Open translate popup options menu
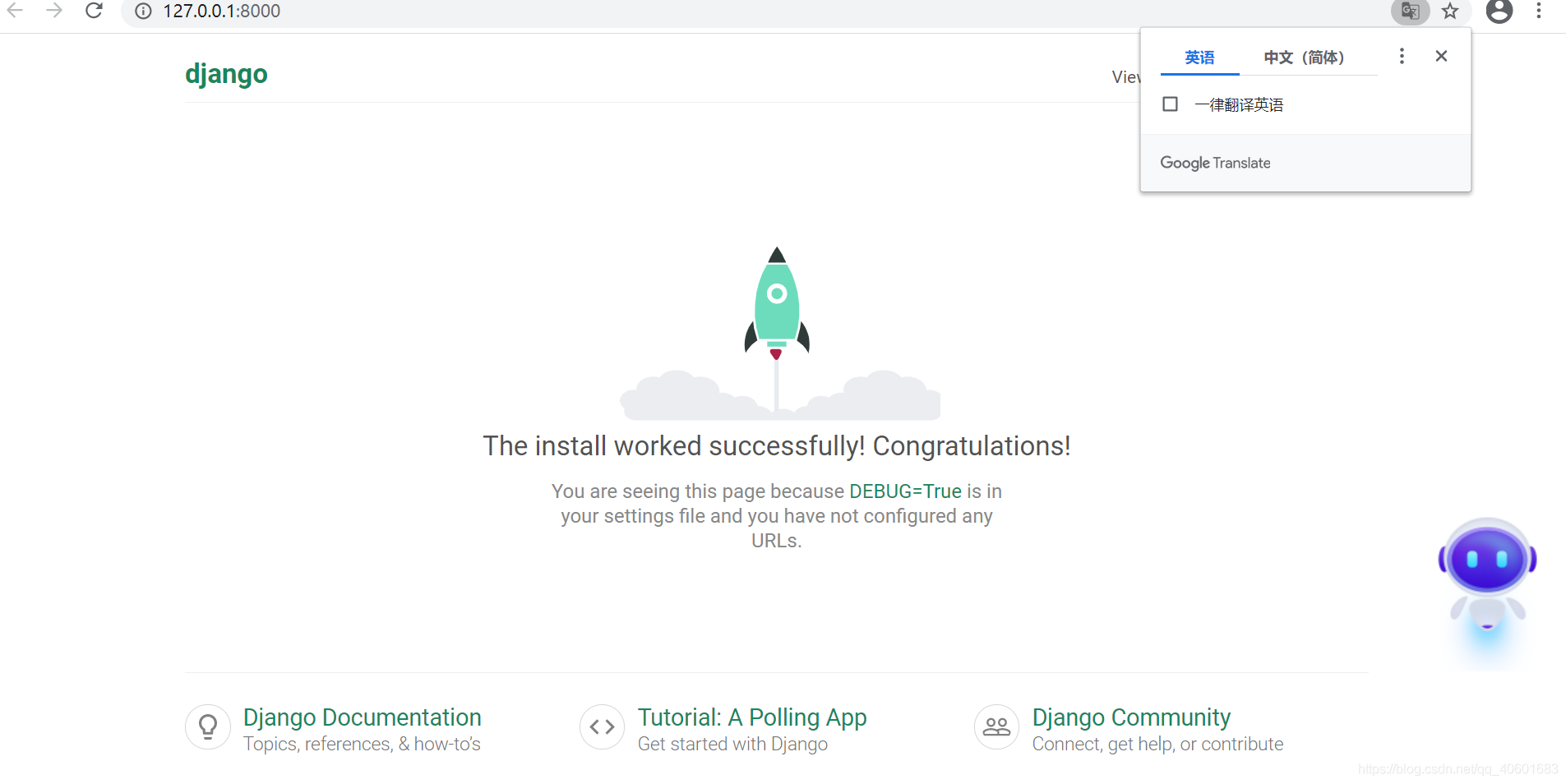Screen dimensions: 1566x784 (1402, 56)
